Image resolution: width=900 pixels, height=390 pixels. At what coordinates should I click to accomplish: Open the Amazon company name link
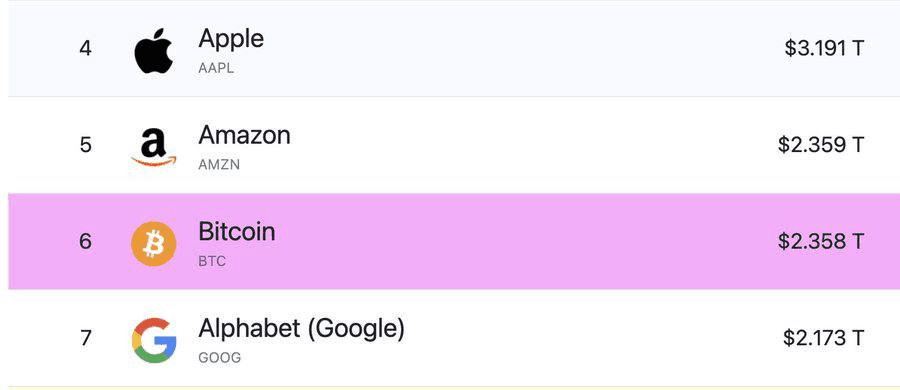pos(245,136)
